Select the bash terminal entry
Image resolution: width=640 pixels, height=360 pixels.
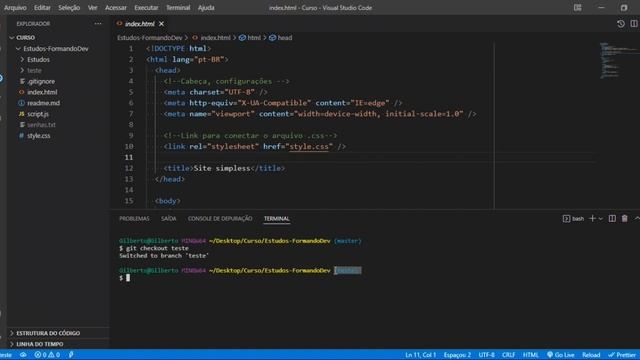pos(573,219)
